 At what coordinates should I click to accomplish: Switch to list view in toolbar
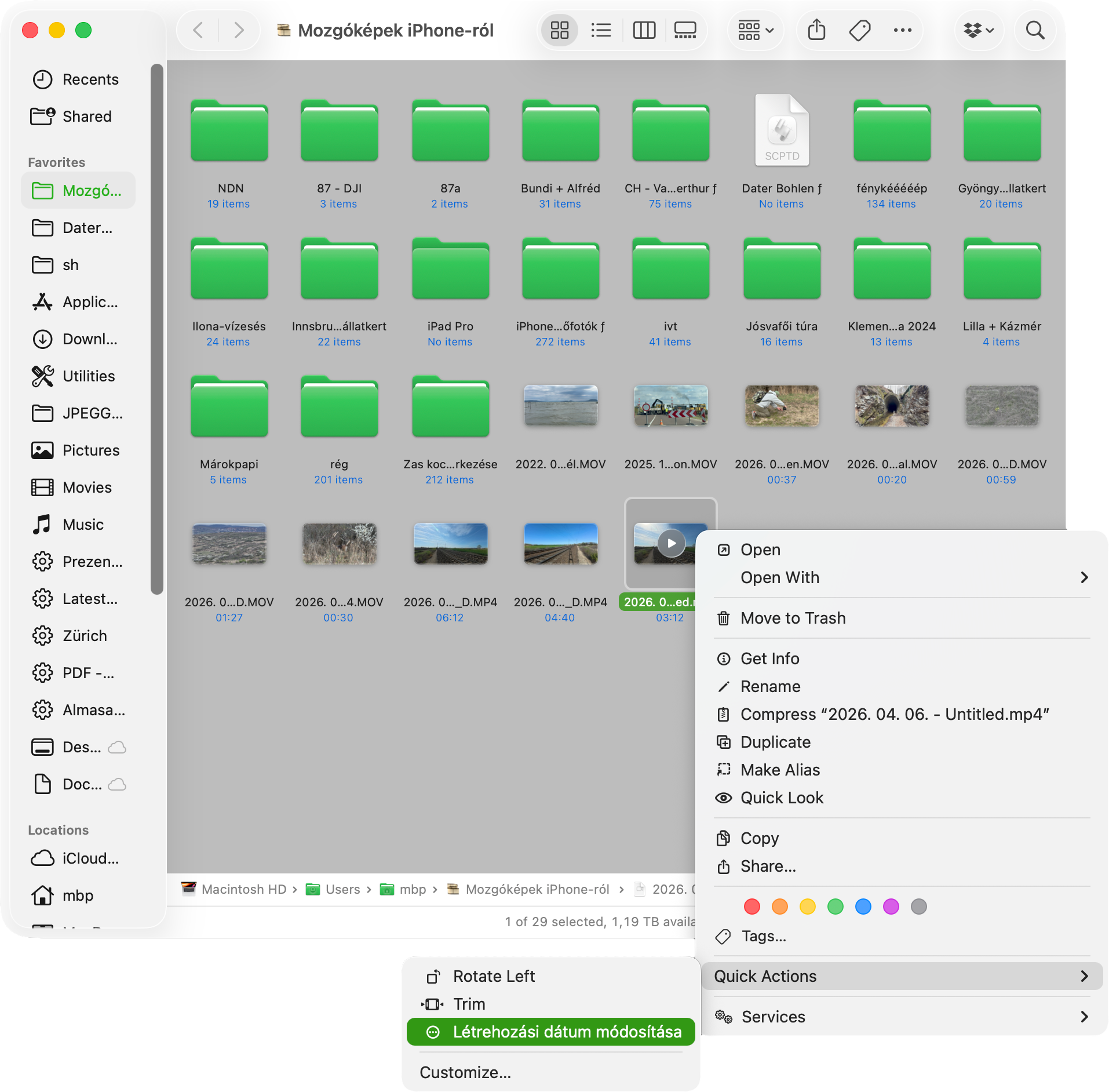click(601, 30)
